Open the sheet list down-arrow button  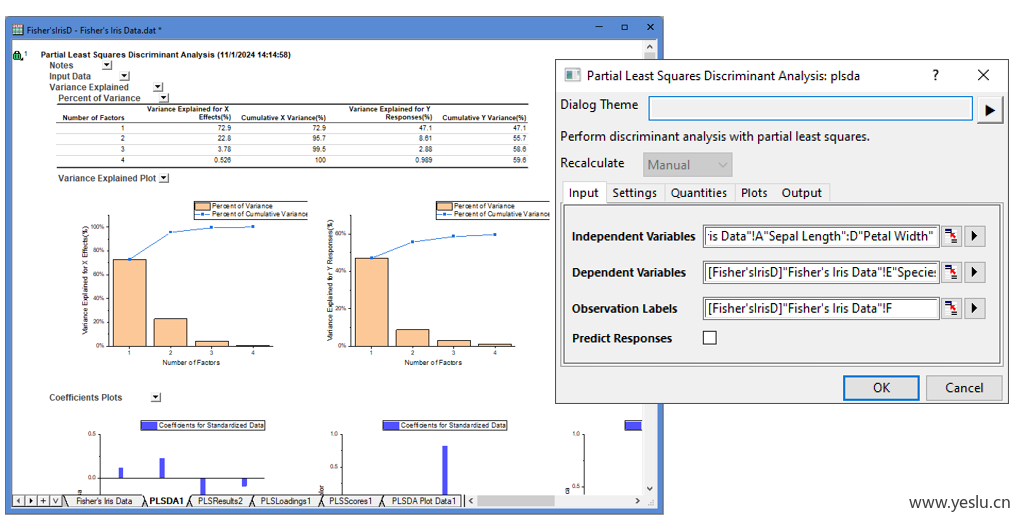tap(55, 500)
